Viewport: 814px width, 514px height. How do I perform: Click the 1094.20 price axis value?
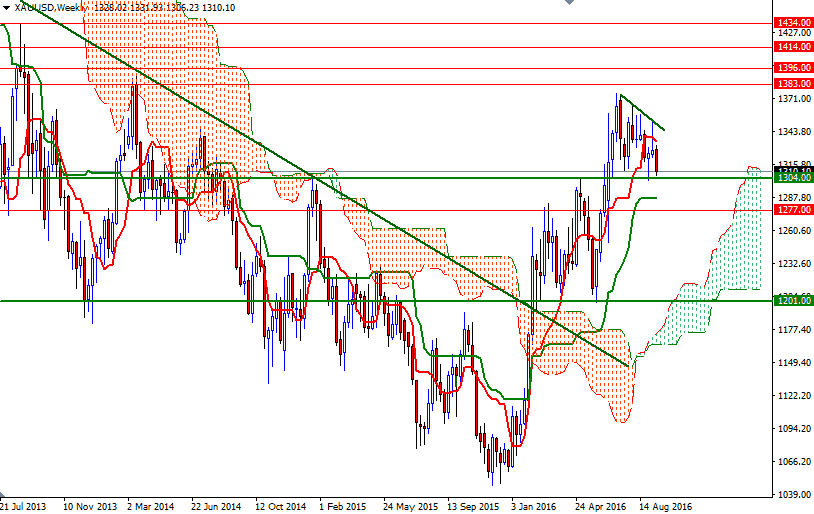[794, 428]
